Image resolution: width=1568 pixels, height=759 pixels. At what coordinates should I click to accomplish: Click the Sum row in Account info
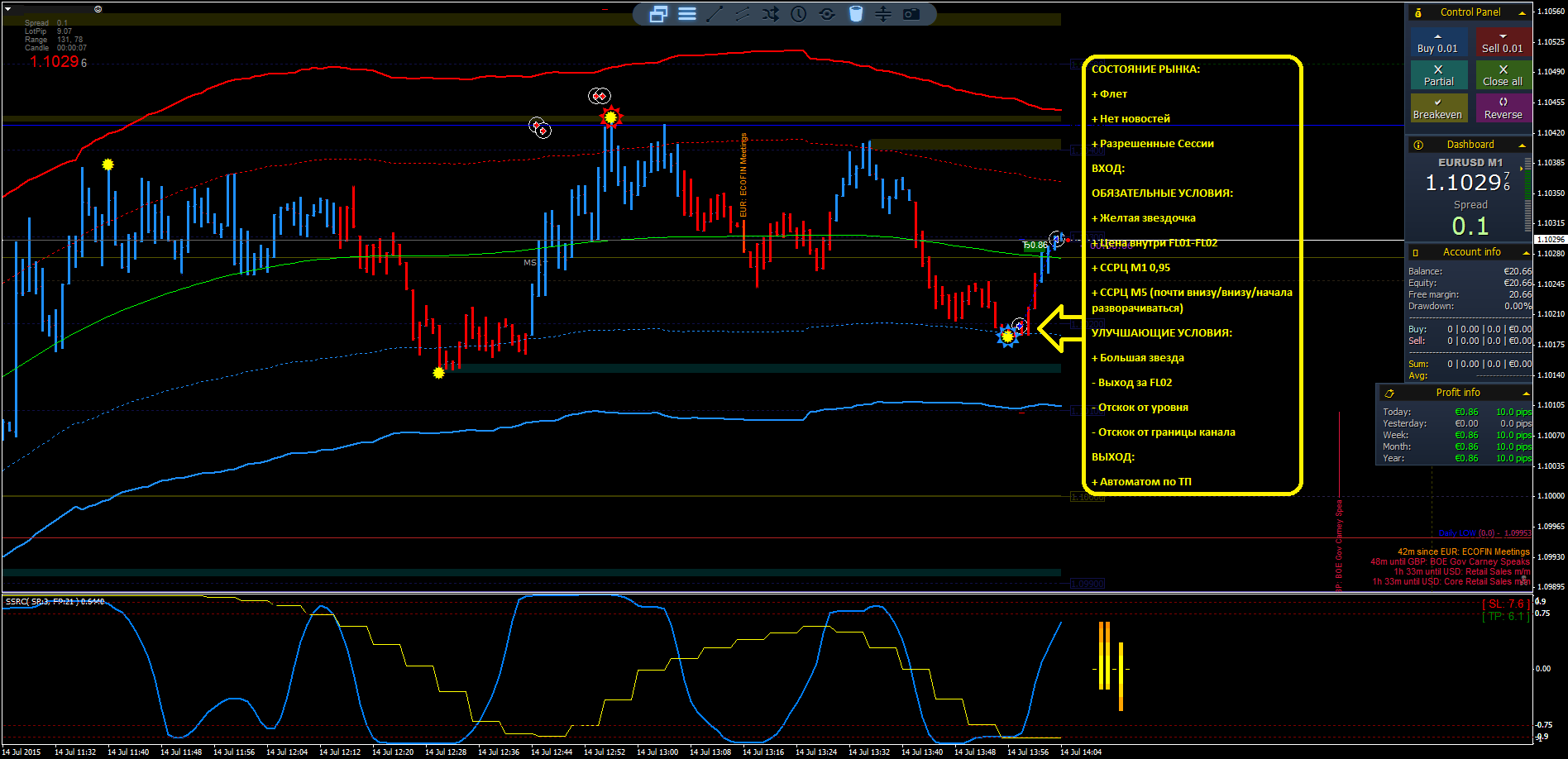(1470, 364)
